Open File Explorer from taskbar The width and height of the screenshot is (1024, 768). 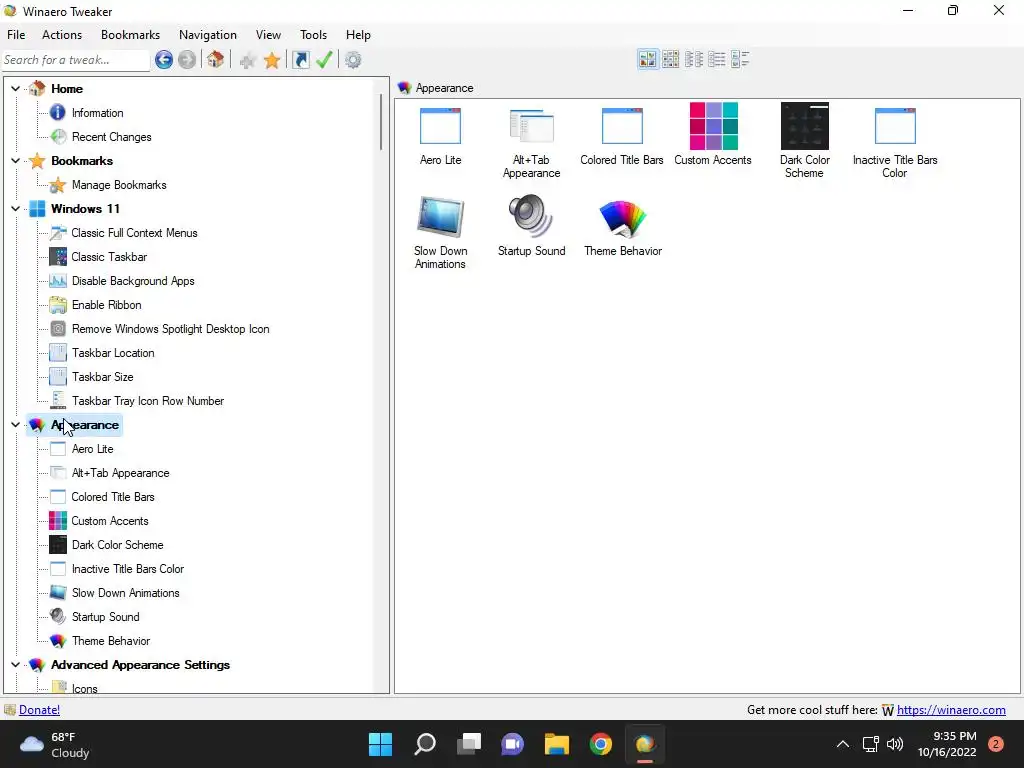(557, 744)
